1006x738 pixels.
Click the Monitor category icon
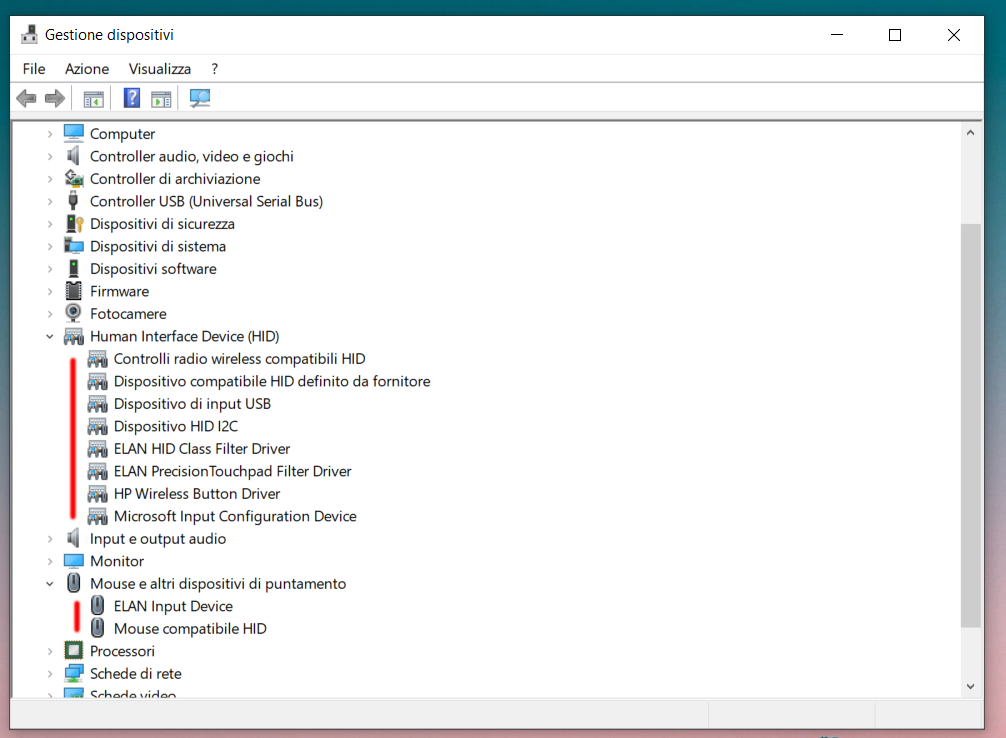(x=74, y=561)
